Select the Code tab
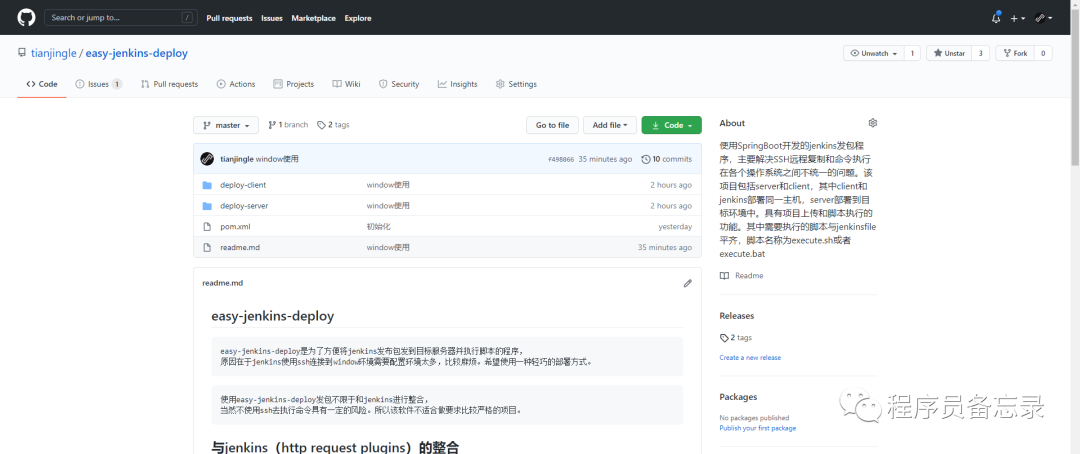 (x=42, y=84)
